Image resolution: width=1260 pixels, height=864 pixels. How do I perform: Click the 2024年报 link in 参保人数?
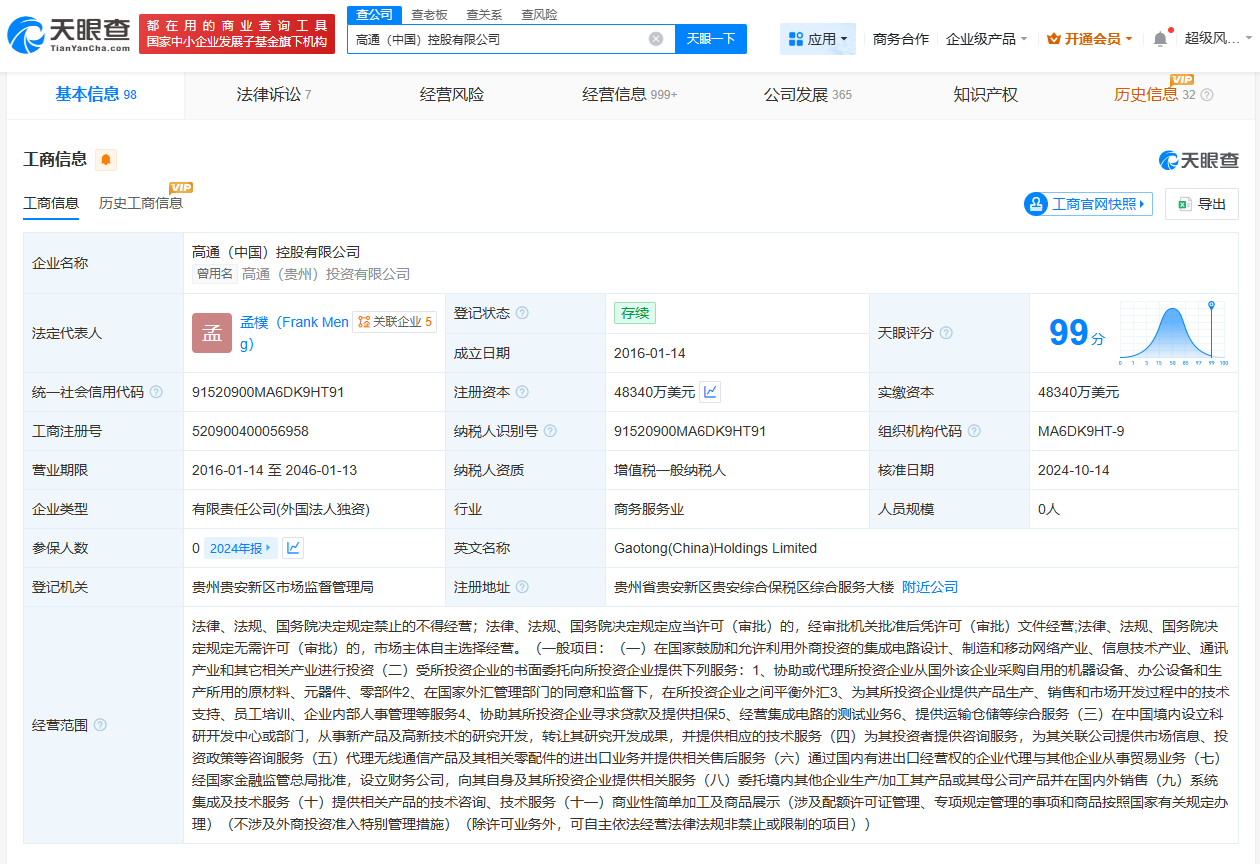(x=238, y=548)
